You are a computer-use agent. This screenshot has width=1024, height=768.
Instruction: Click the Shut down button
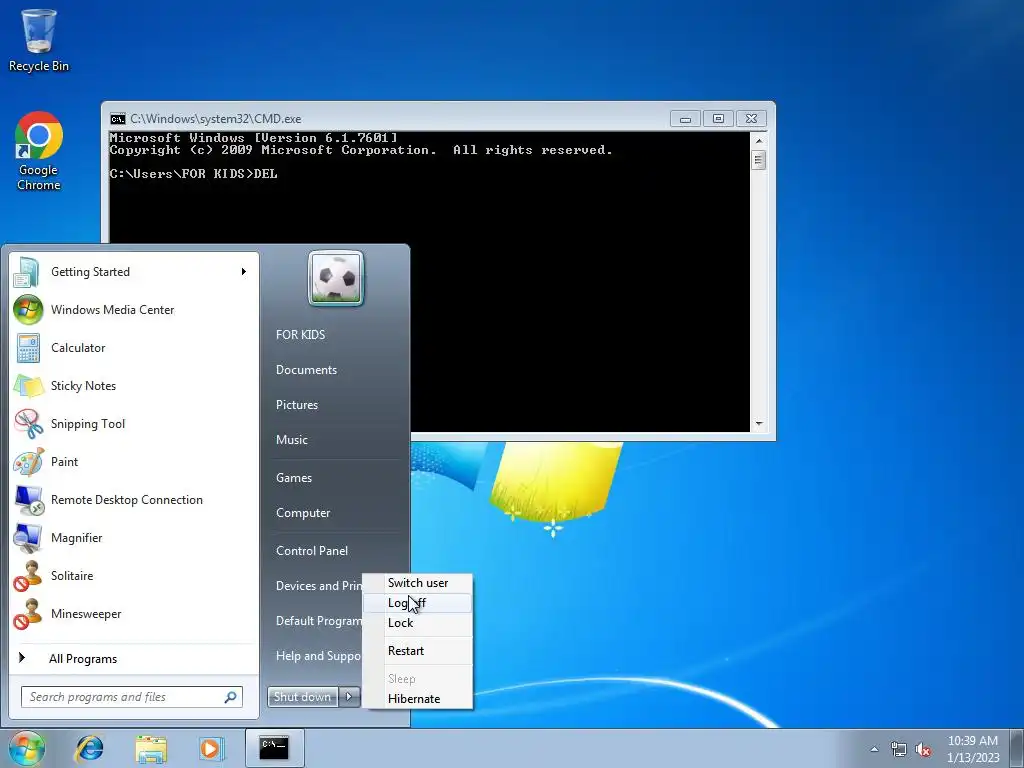(x=302, y=697)
